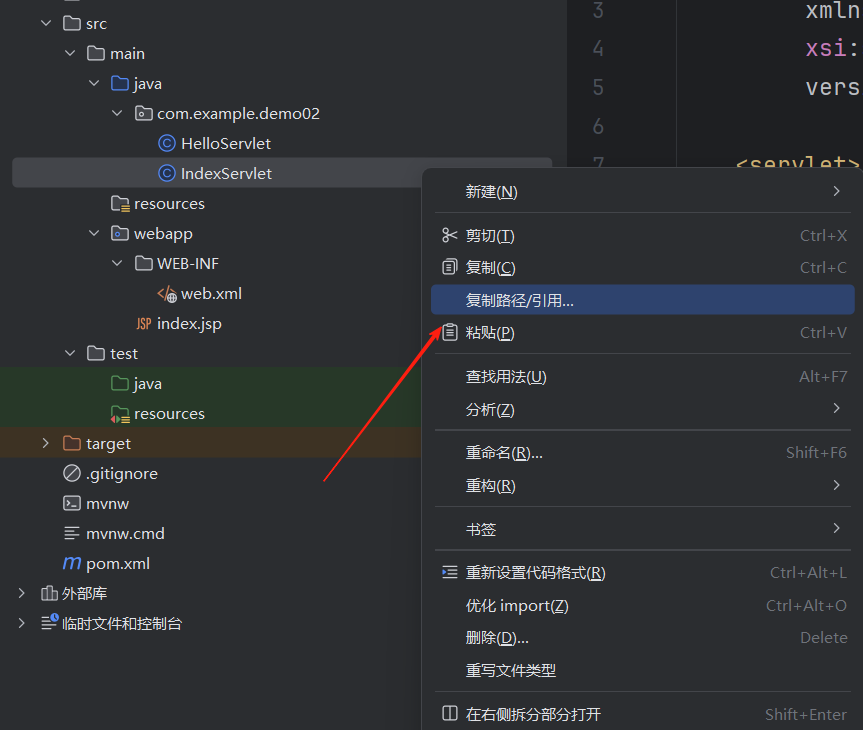Click the web.xml file icon
863x730 pixels.
pos(167,294)
